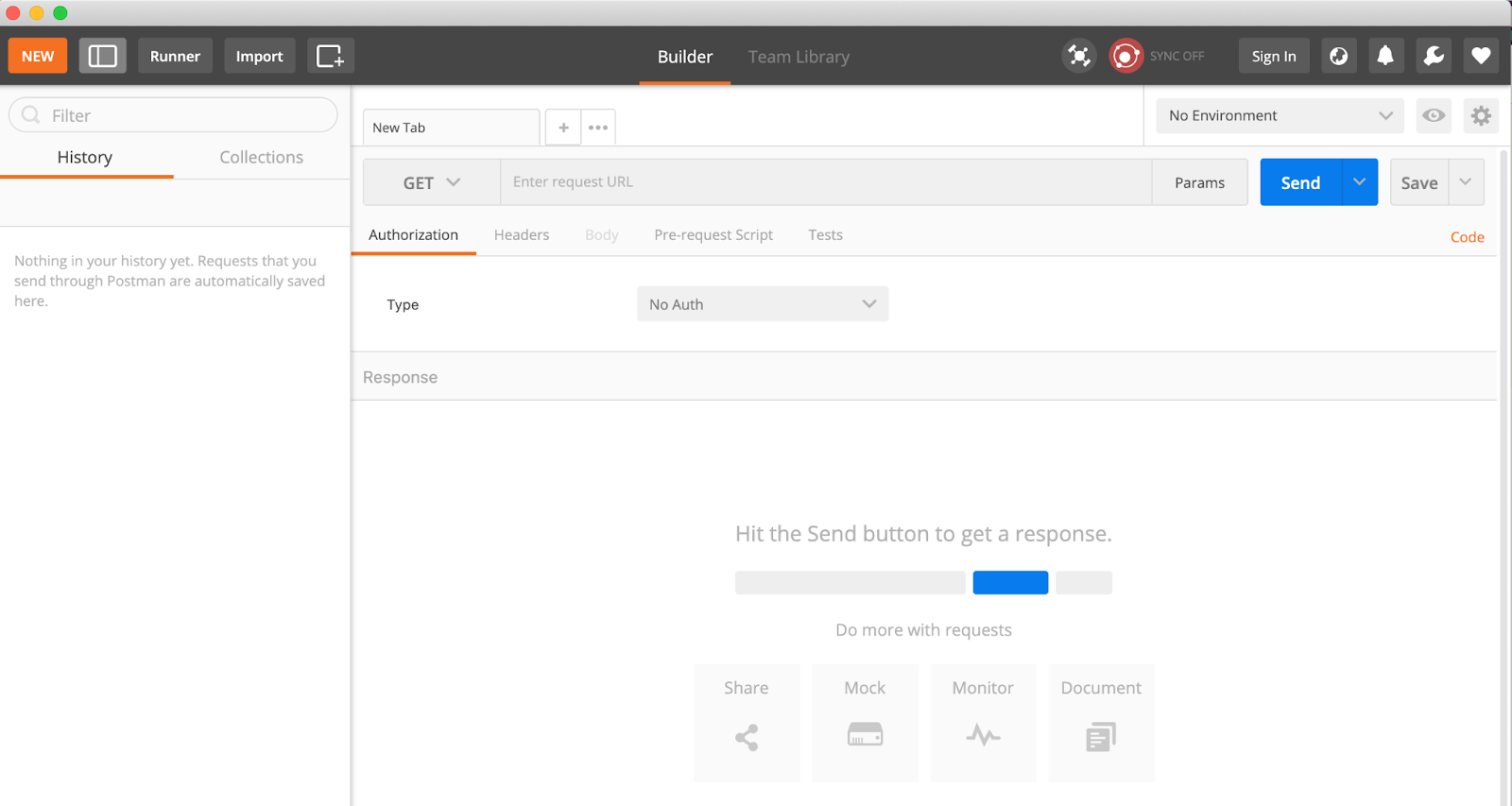Click the heart icon in header
This screenshot has width=1512, height=806.
(x=1481, y=56)
